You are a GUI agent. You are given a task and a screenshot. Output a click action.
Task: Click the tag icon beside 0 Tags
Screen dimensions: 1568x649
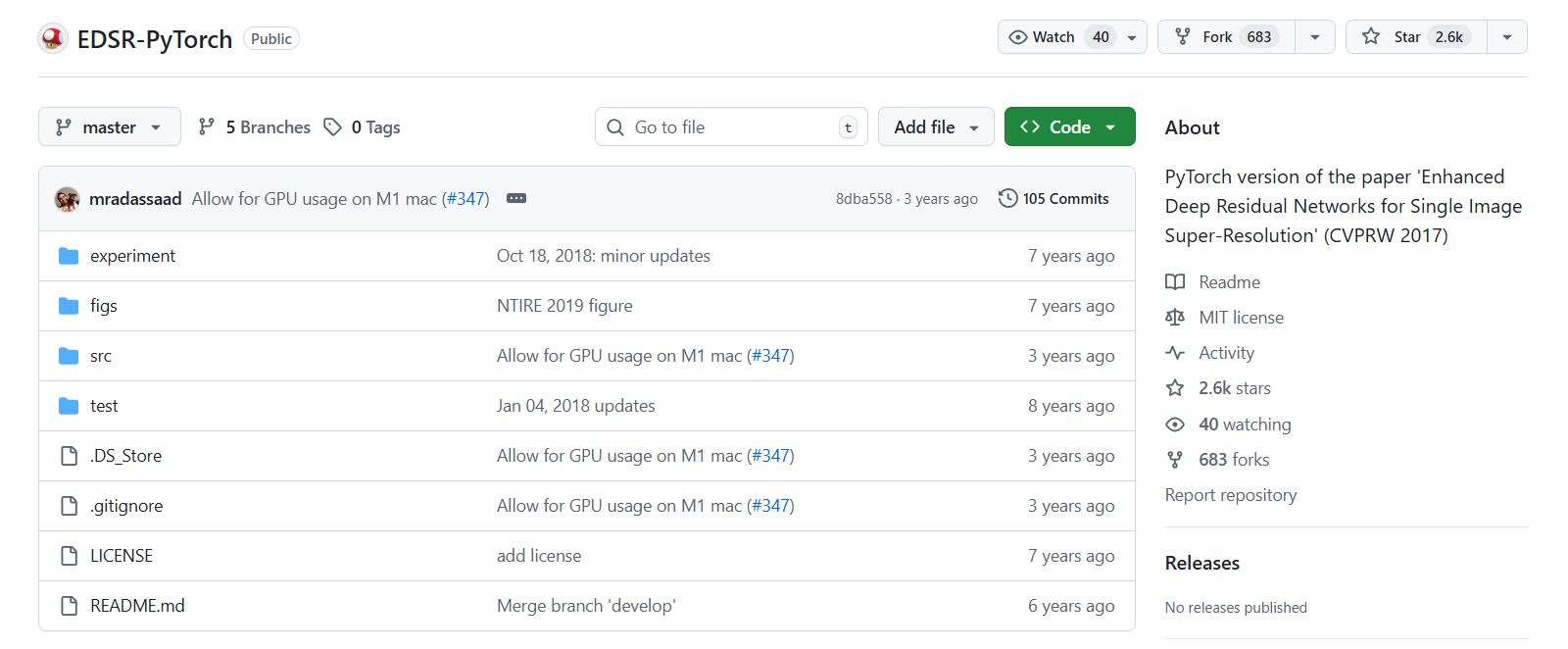point(333,126)
